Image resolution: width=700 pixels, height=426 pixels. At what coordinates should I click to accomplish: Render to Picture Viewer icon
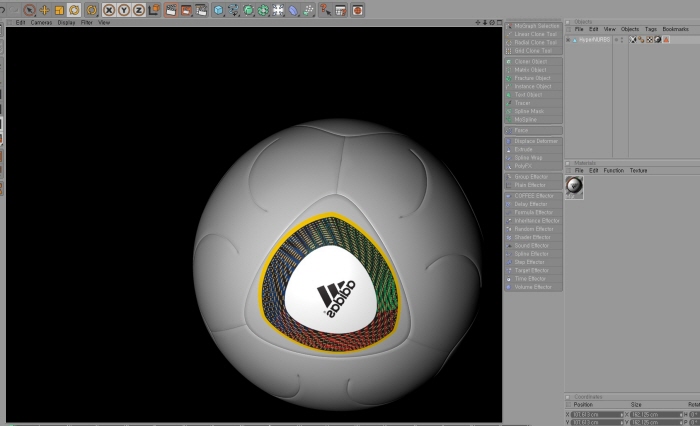[186, 10]
